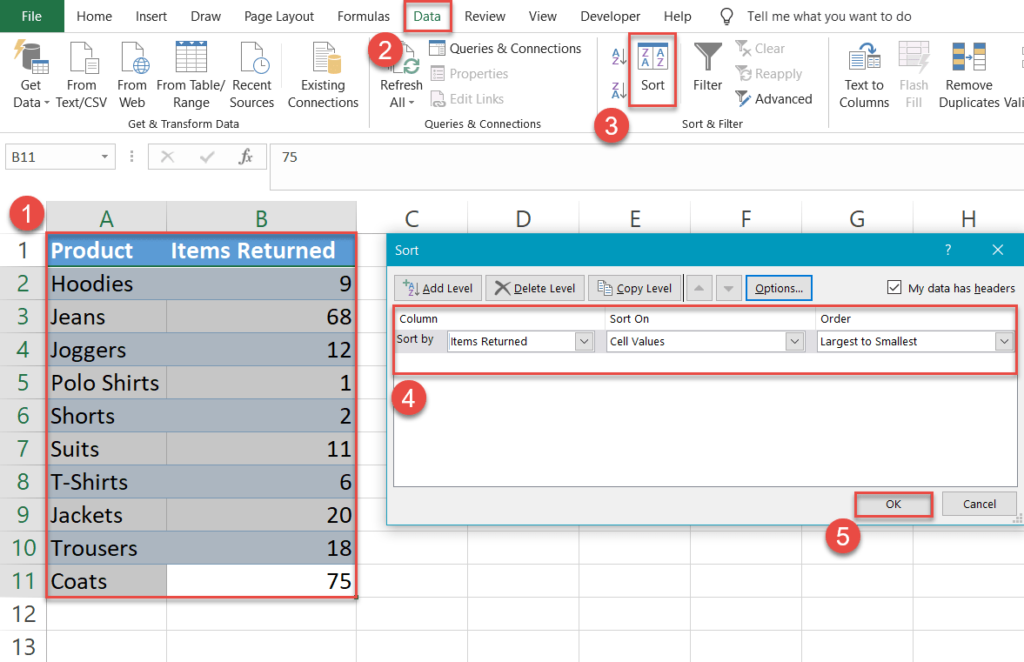Toggle the My data has headers checkbox

893,288
